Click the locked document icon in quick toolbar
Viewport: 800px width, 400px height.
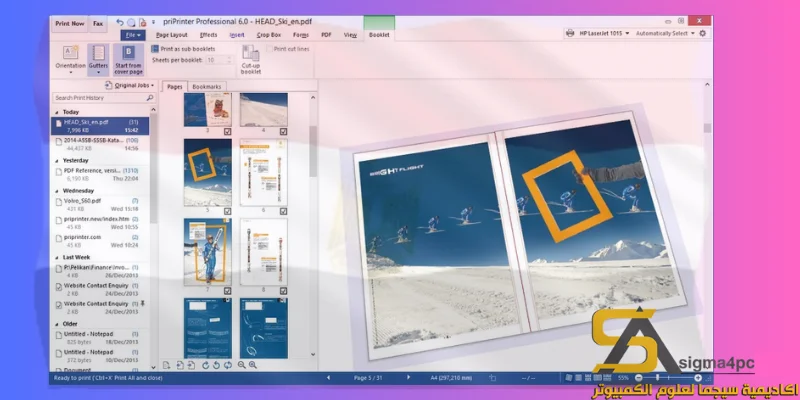pyautogui.click(x=143, y=22)
